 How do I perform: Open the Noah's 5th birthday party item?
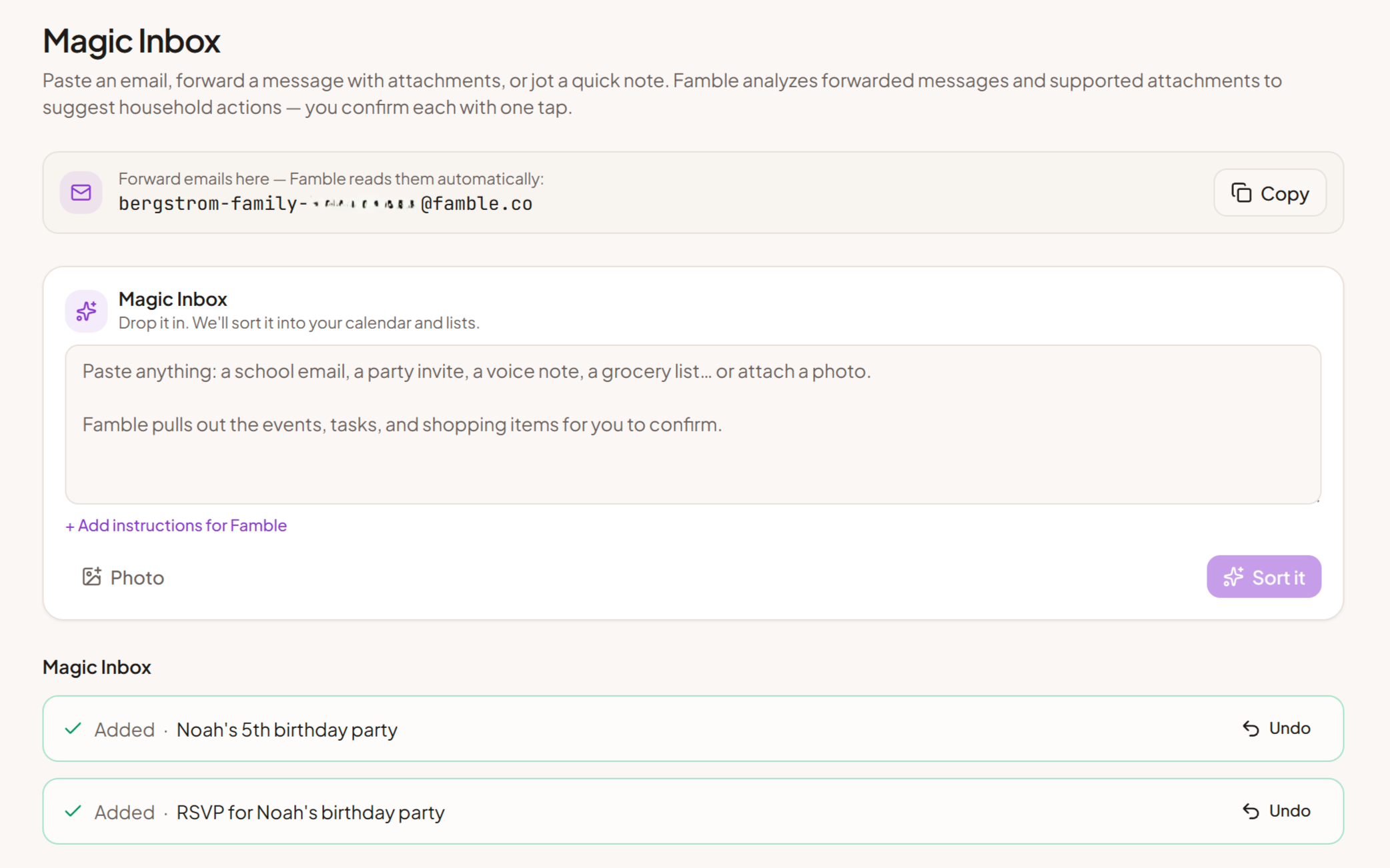693,729
